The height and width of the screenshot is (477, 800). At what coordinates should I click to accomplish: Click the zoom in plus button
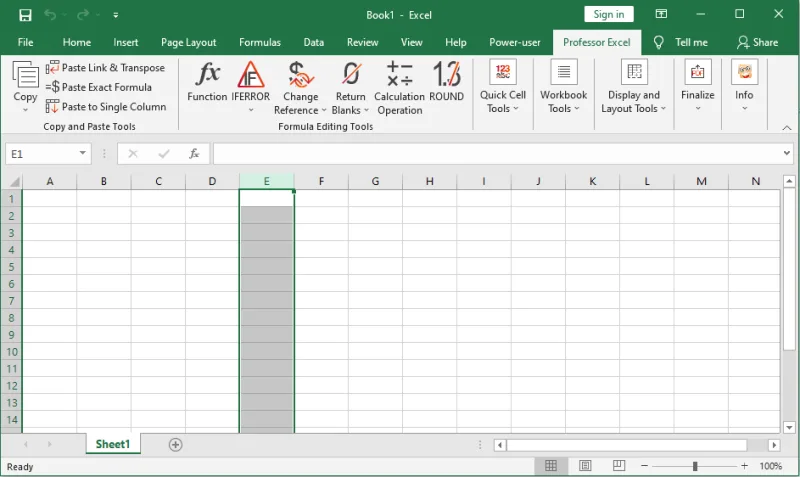(744, 466)
